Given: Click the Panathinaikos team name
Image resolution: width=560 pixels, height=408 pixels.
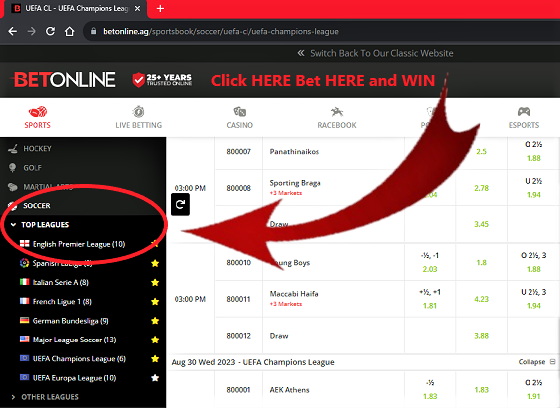Looking at the screenshot, I should pyautogui.click(x=294, y=151).
